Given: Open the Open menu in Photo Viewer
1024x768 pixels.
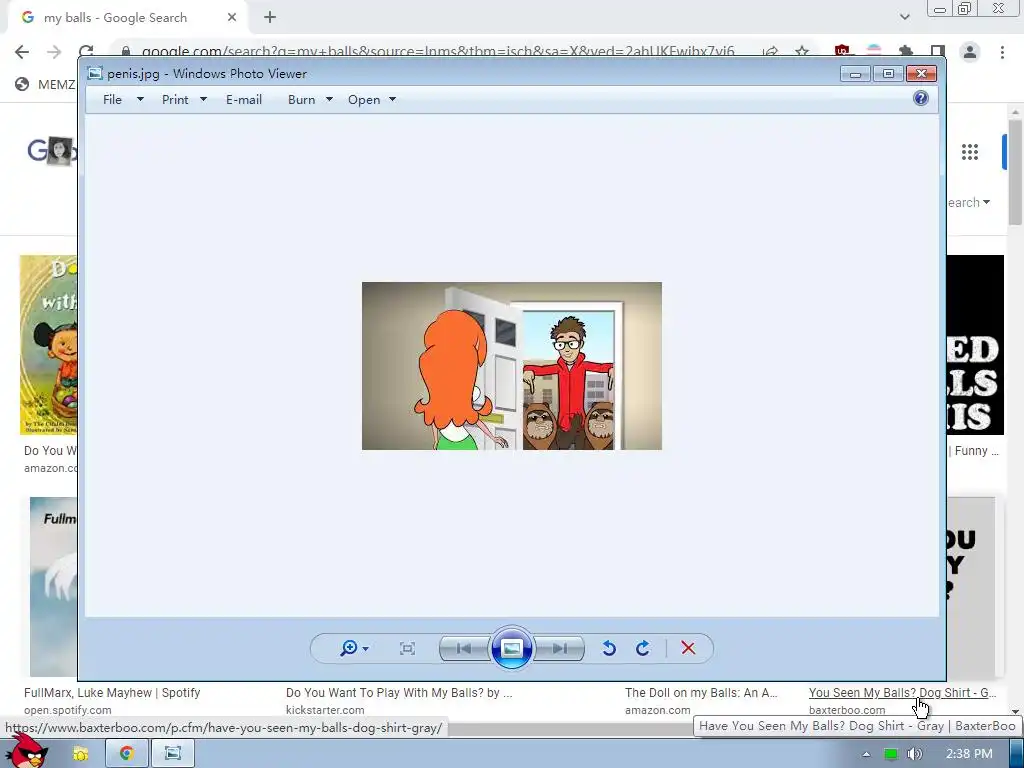Looking at the screenshot, I should (364, 99).
